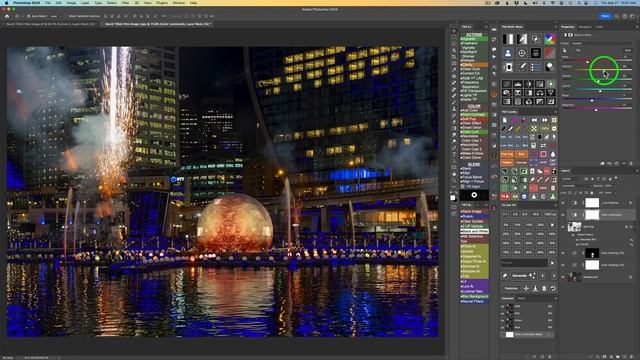Switch to the Paths tab
Image resolution: width=640 pixels, height=360 pixels.
521,298
